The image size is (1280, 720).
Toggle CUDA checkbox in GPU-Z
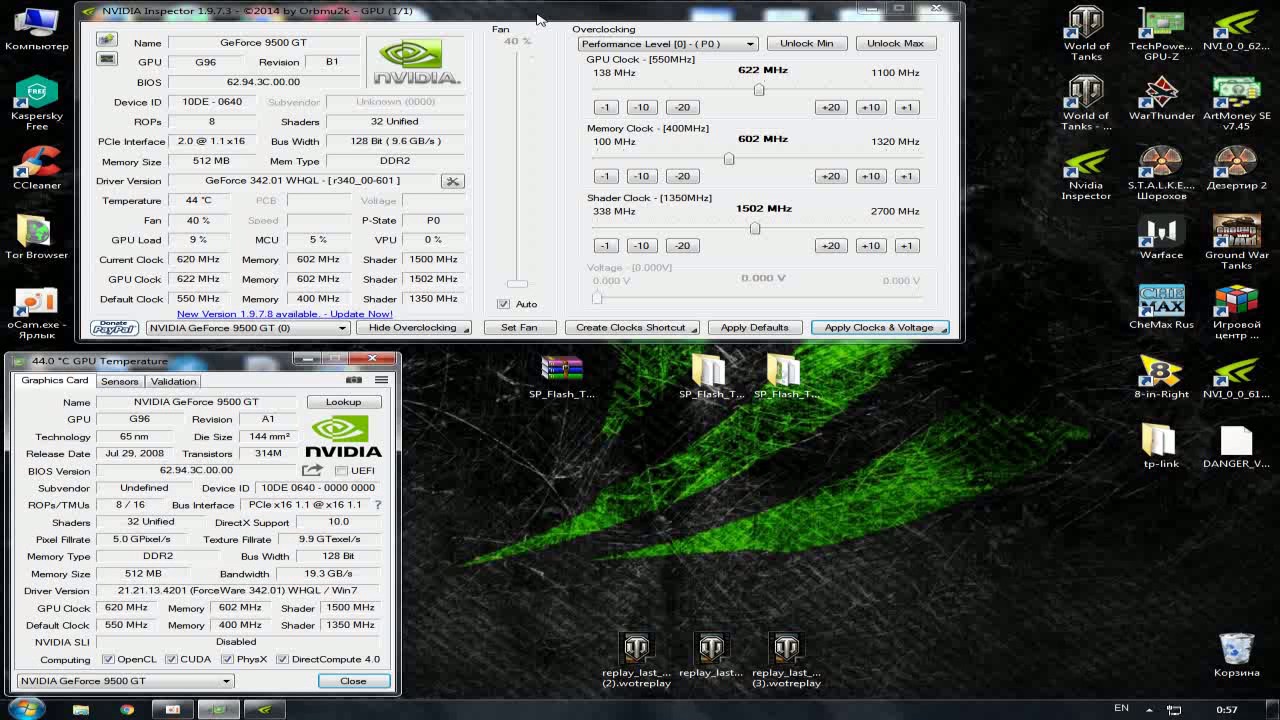(x=171, y=659)
